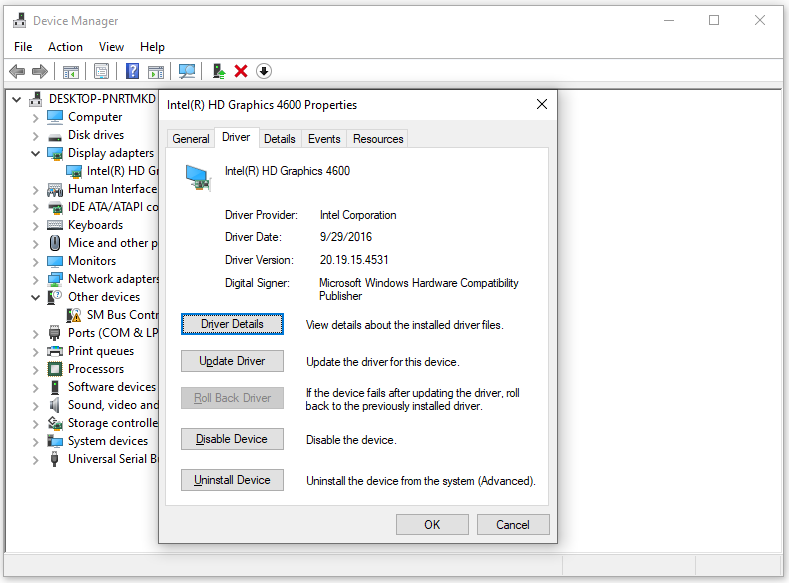
Task: Expand the IDE ATA/ATAPI controllers category
Action: (35, 208)
